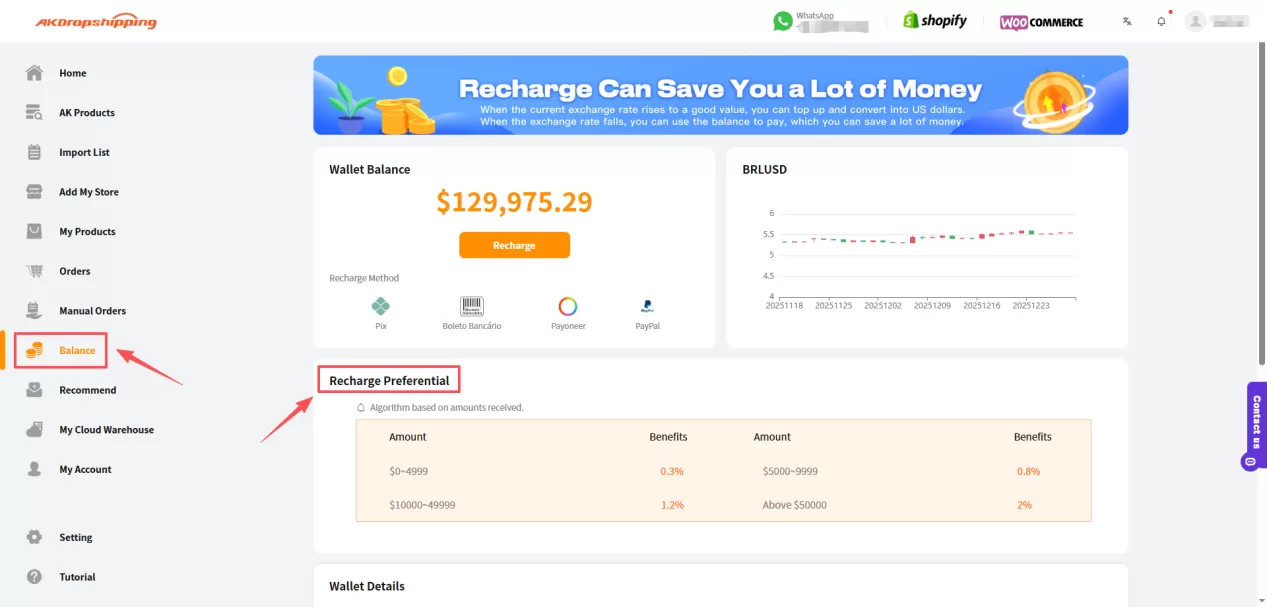Screen dimensions: 1267x607
Task: Switch language using the translation icon
Action: [1126, 20]
